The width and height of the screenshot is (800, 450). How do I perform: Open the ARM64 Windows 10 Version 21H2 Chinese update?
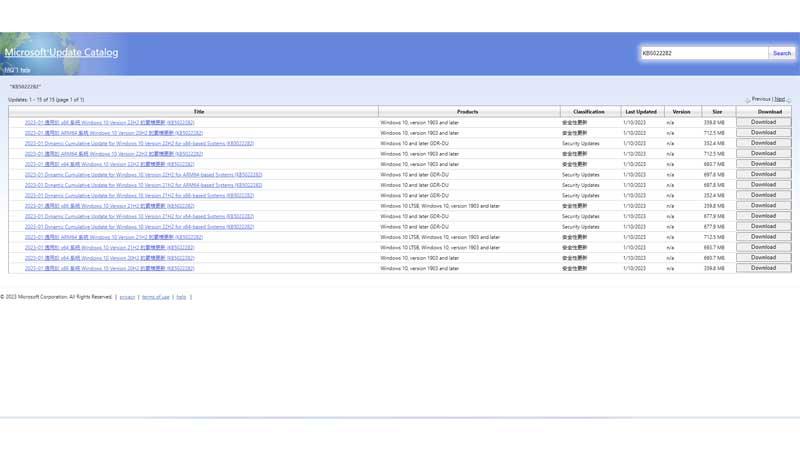tap(113, 237)
